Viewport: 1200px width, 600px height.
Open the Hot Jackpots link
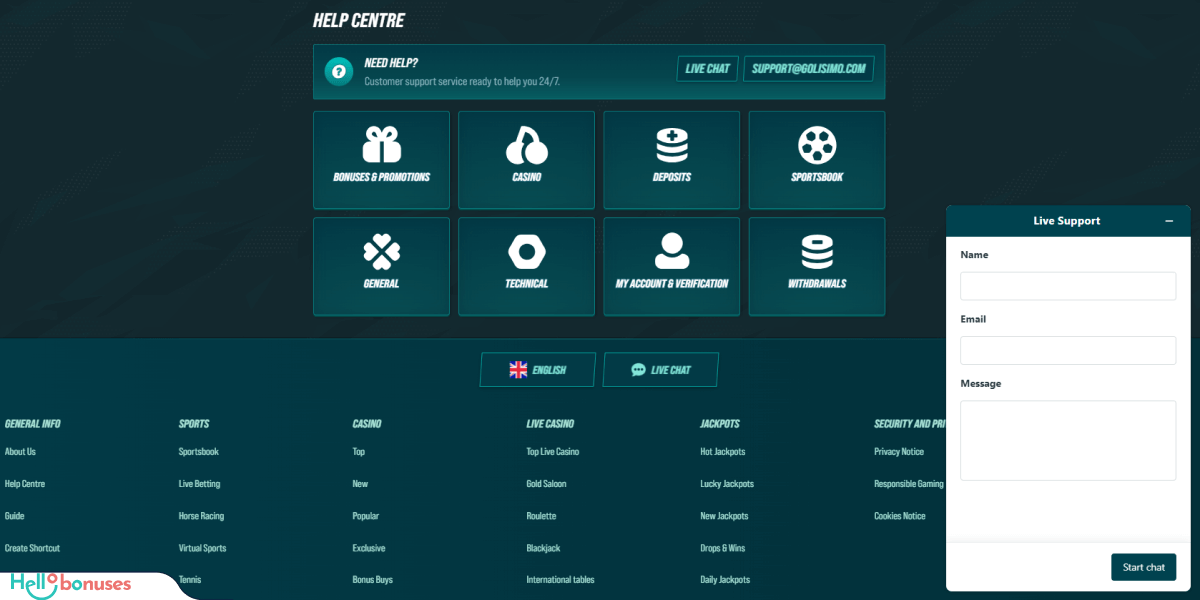click(x=723, y=452)
